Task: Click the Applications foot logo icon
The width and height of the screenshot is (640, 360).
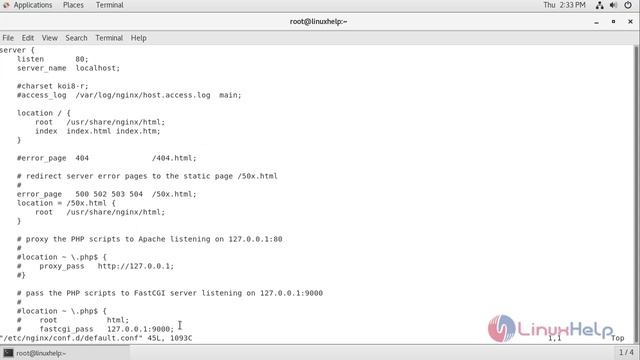Action: click(6, 5)
